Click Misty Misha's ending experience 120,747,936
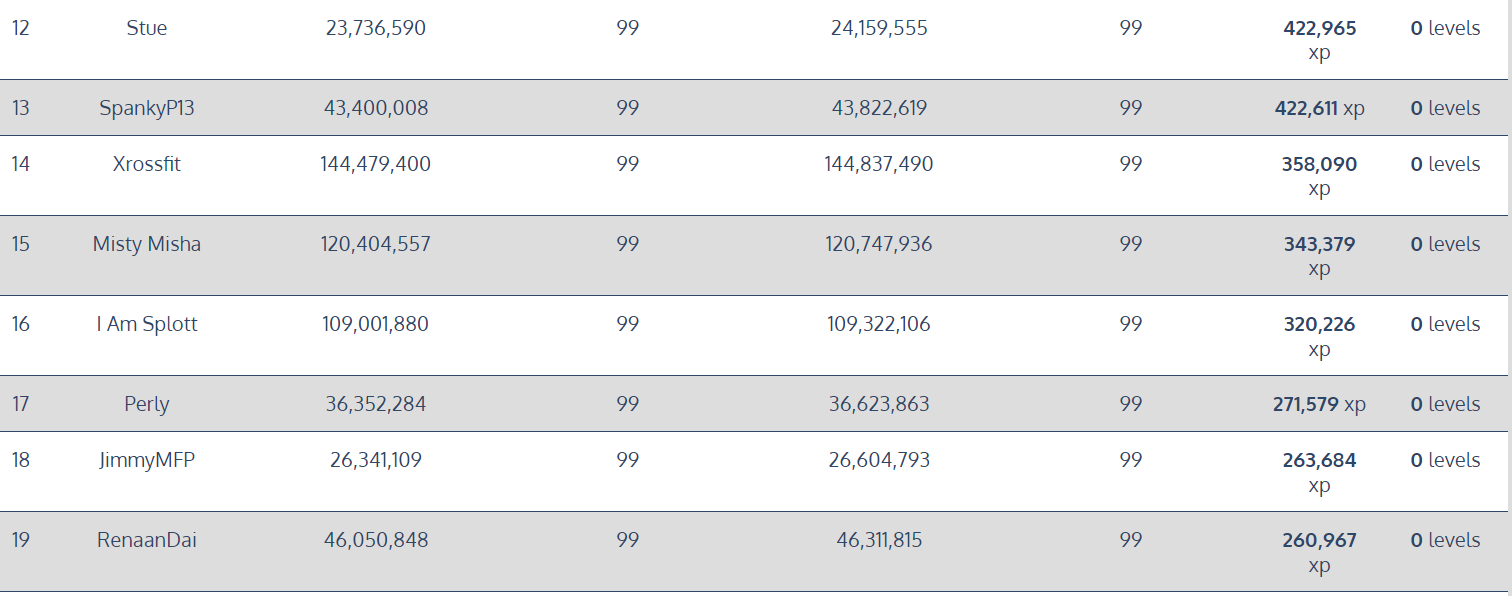 tap(879, 244)
